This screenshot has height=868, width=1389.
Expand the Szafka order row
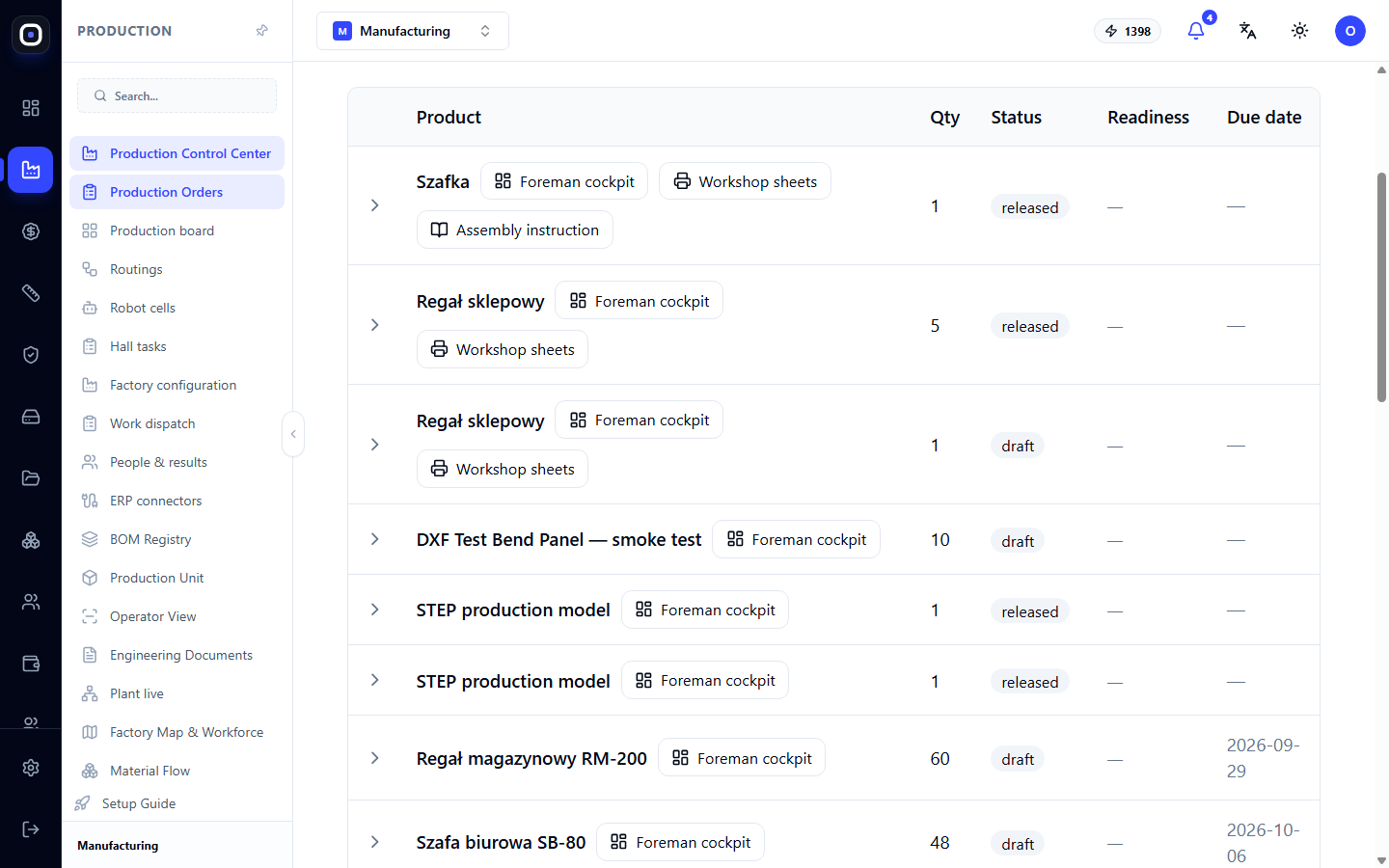pyautogui.click(x=375, y=205)
